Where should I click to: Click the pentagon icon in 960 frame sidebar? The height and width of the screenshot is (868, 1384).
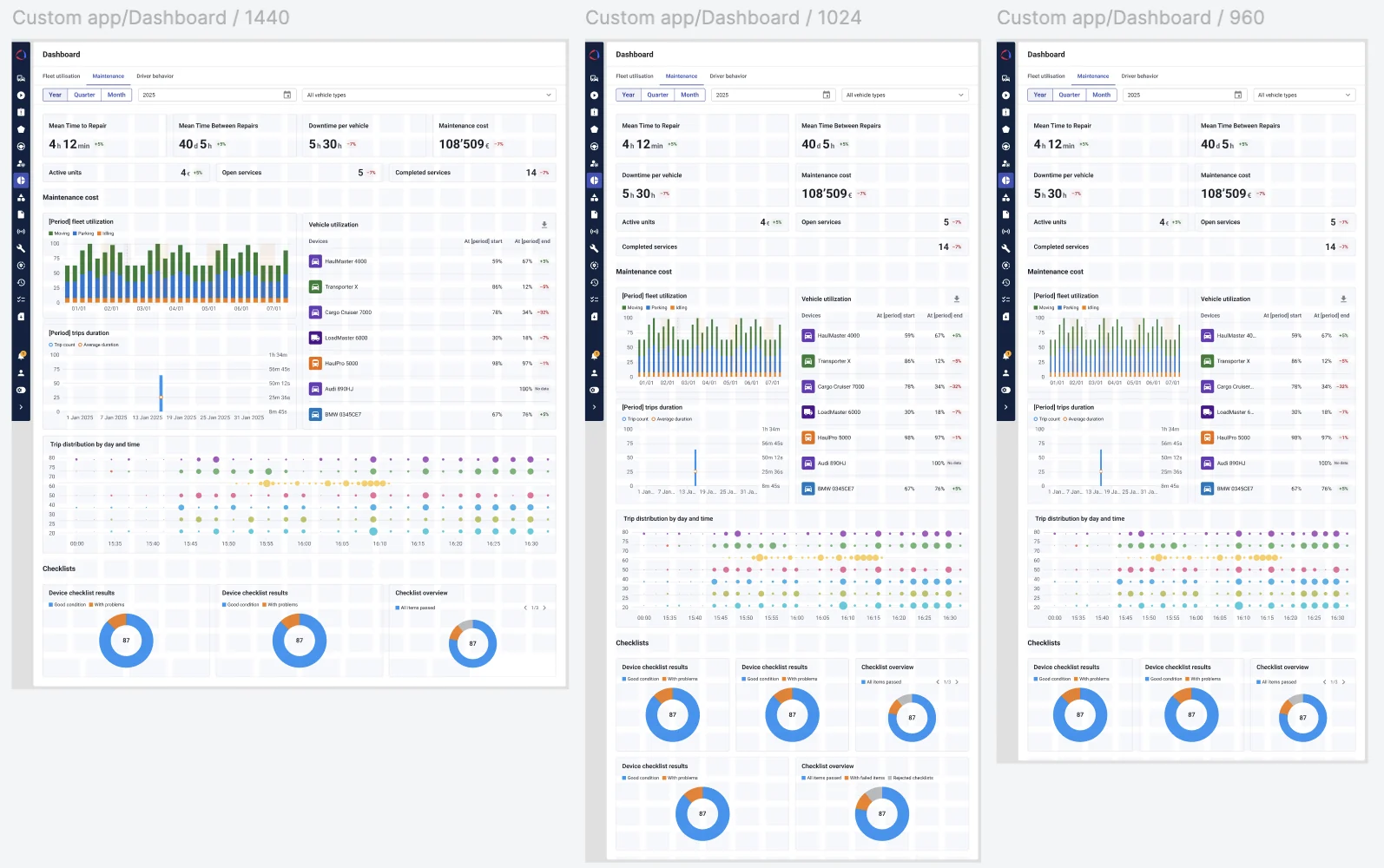pos(1005,129)
